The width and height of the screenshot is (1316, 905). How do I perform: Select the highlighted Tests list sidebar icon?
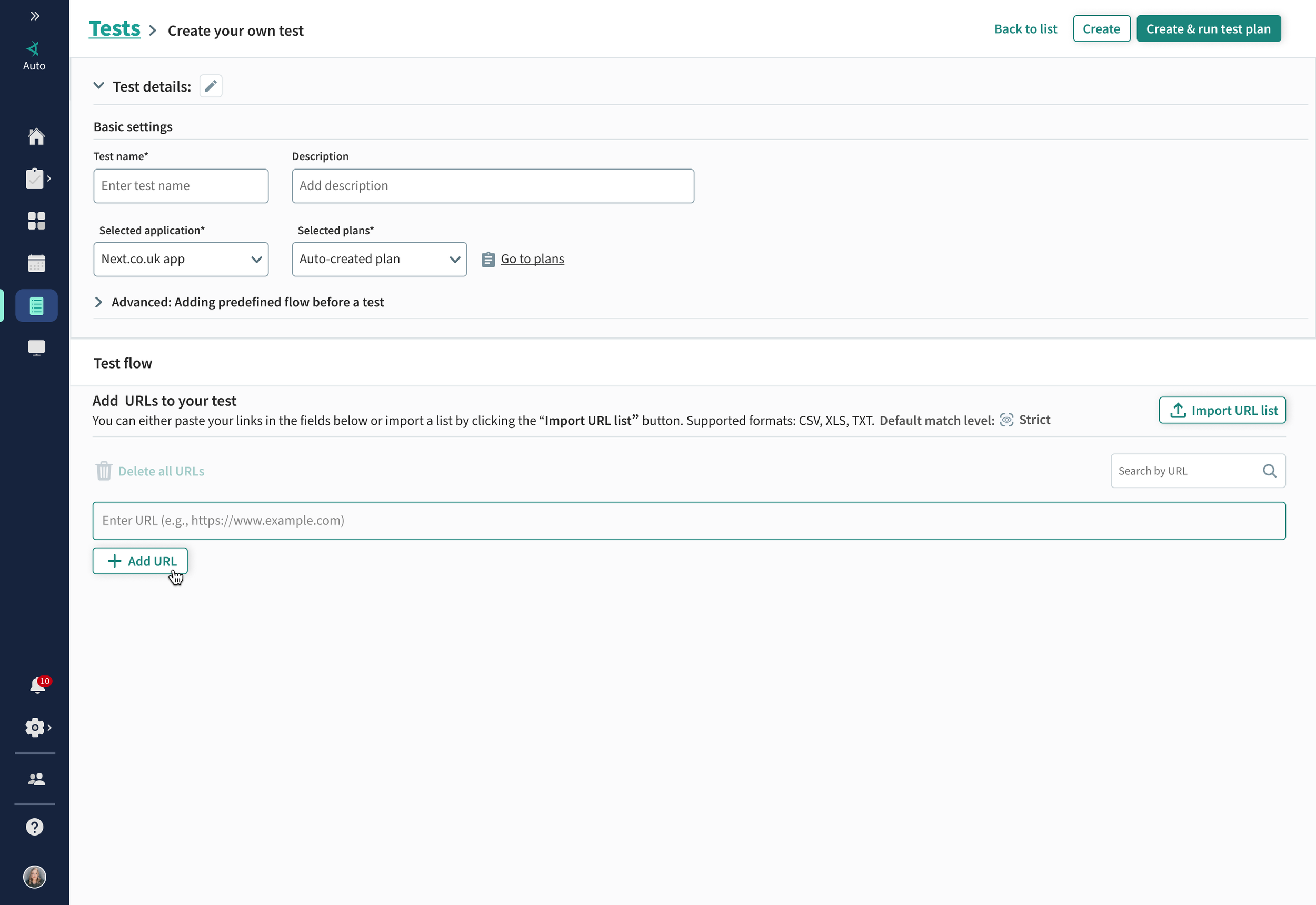click(x=36, y=306)
